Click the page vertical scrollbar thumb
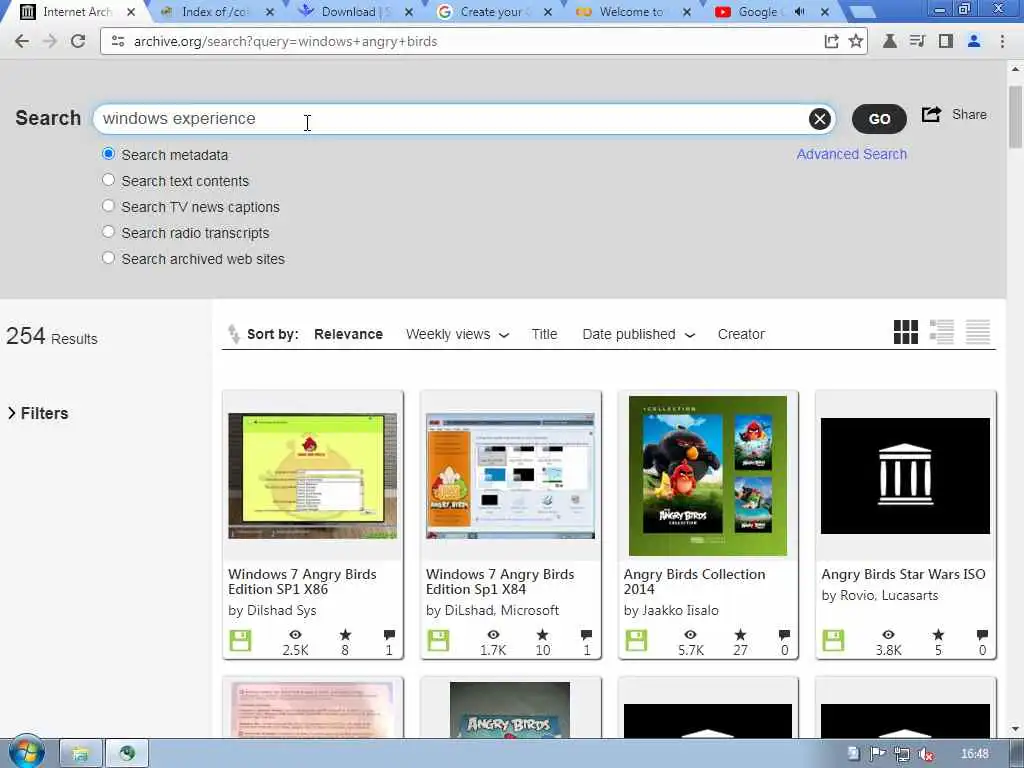The image size is (1024, 768). pyautogui.click(x=1015, y=116)
